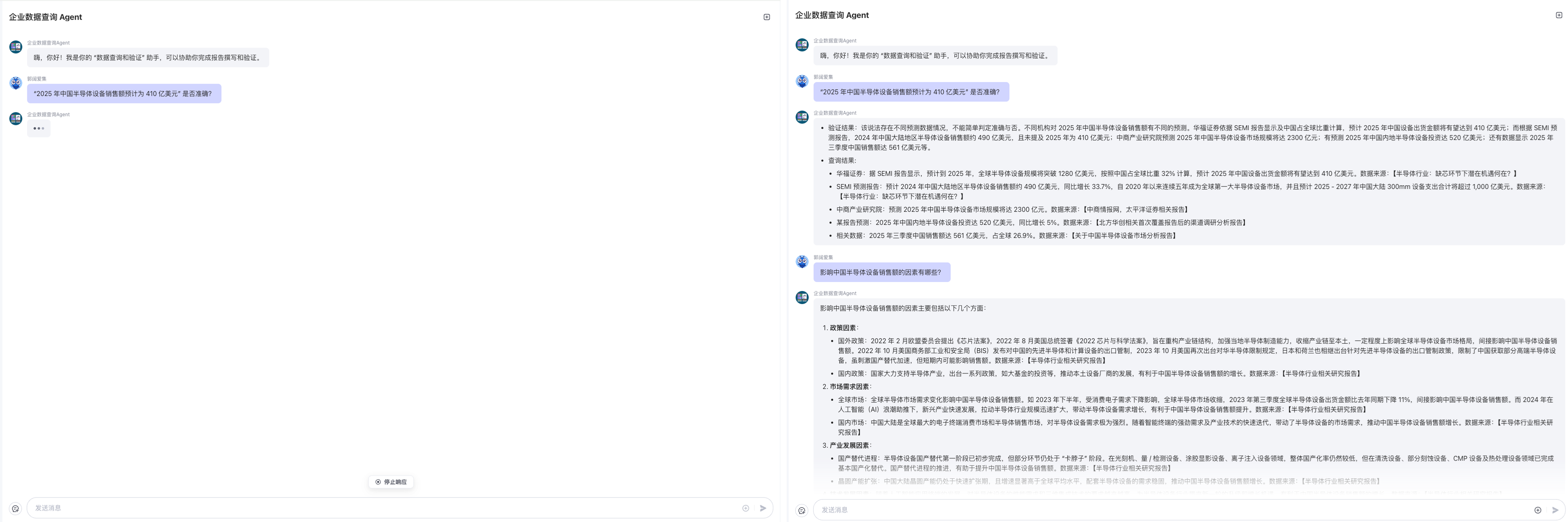Click top-right new chat icon in left panel

click(x=766, y=17)
